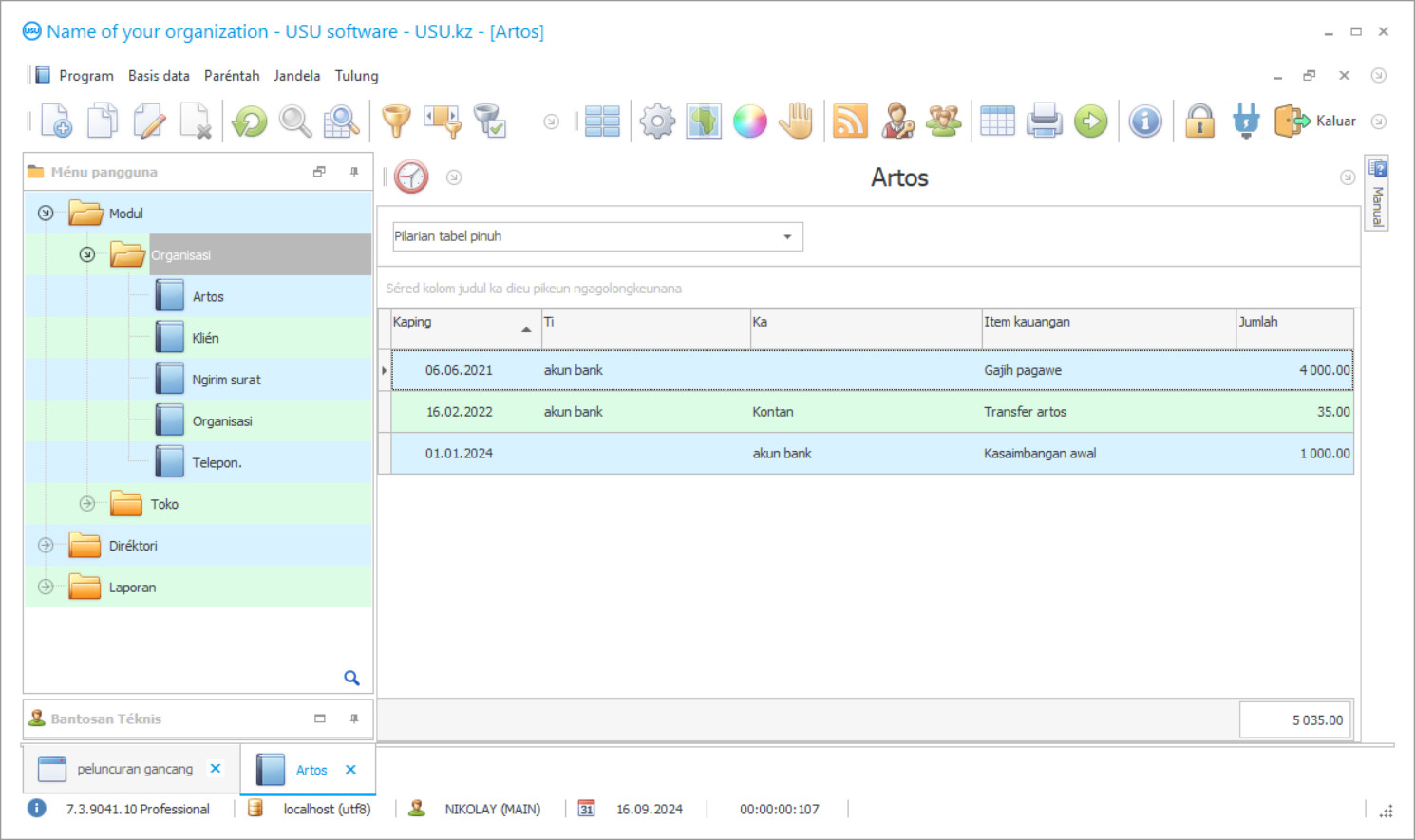Open the Manual side panel button
Screen dimensions: 1415x840
(1377, 193)
